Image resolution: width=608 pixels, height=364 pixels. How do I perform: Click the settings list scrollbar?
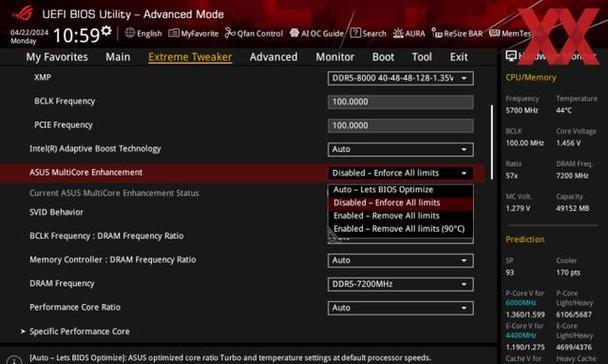[x=492, y=142]
